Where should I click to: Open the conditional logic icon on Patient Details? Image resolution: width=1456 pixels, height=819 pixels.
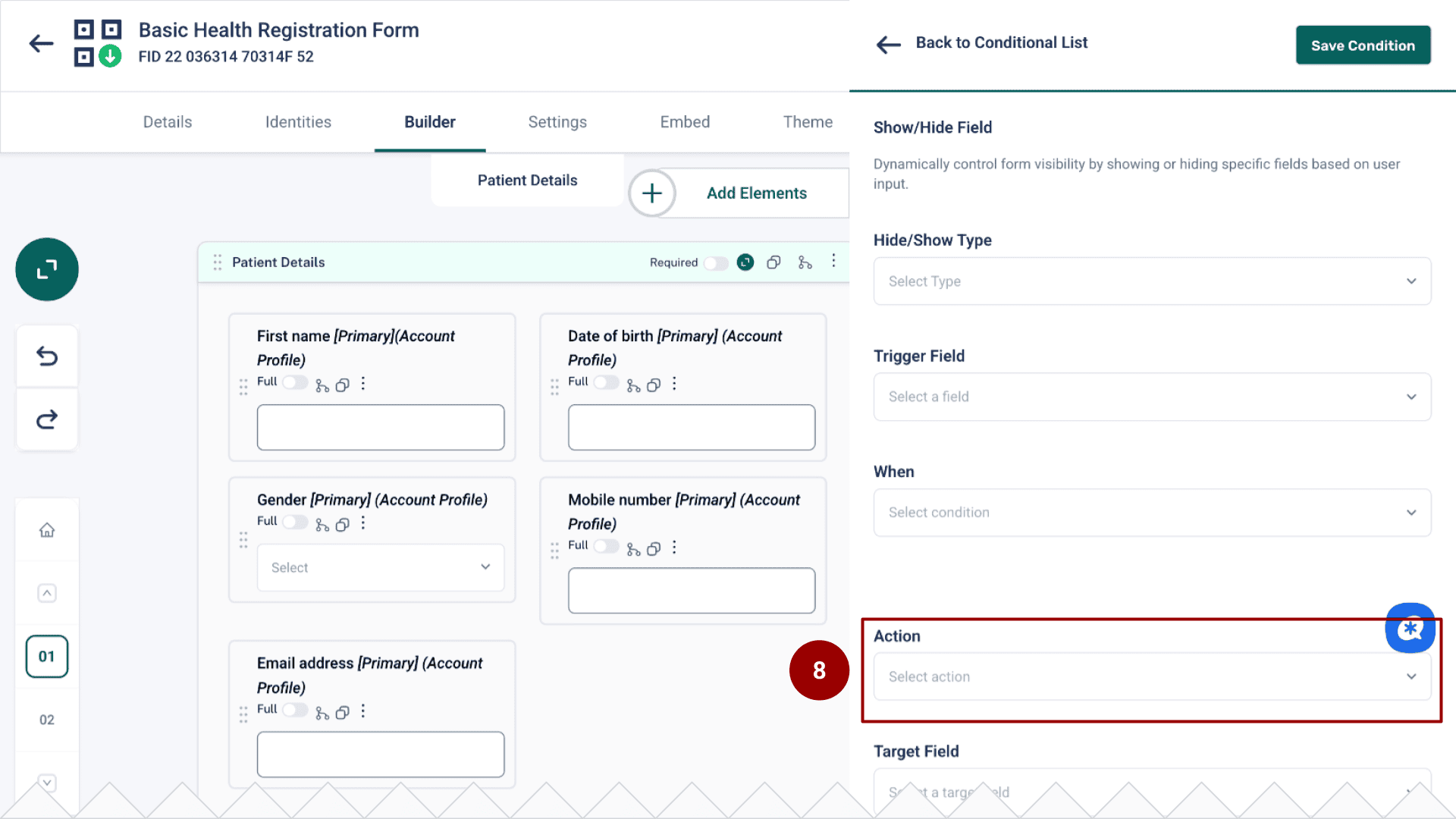(805, 262)
